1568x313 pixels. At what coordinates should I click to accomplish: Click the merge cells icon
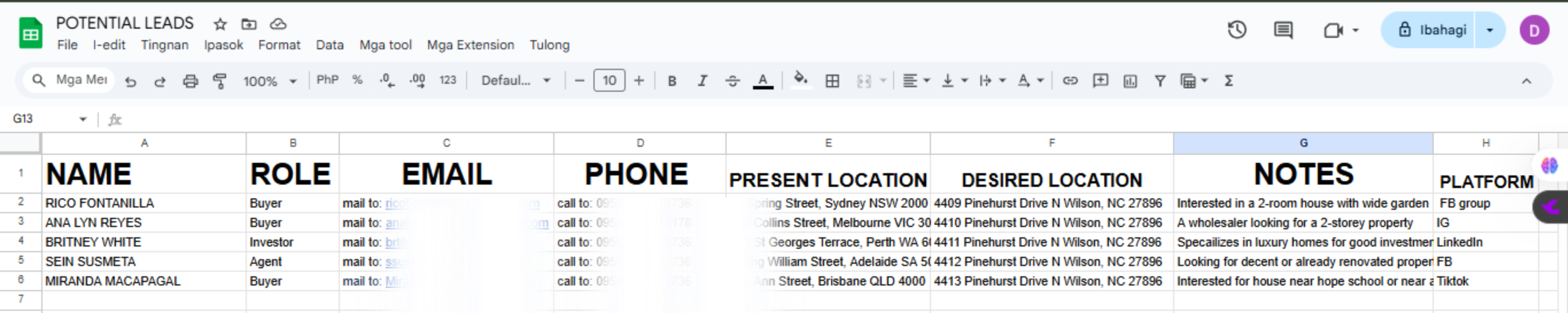[x=864, y=81]
